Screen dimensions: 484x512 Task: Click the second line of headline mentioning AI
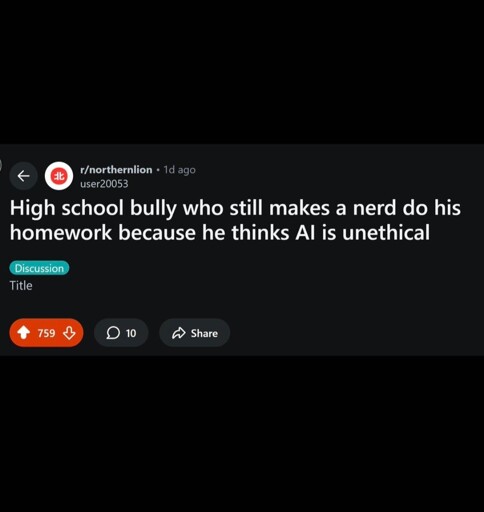point(220,232)
